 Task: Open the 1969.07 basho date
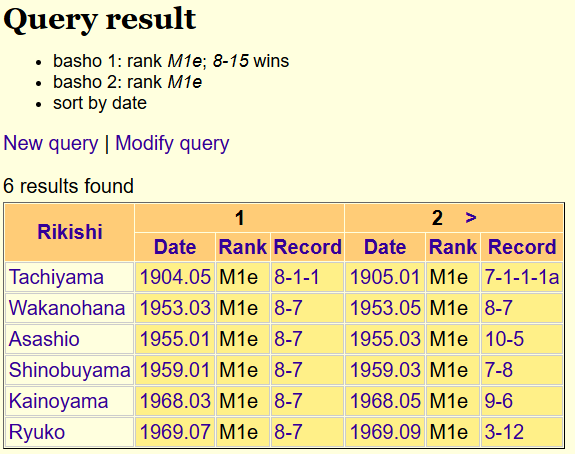(175, 432)
